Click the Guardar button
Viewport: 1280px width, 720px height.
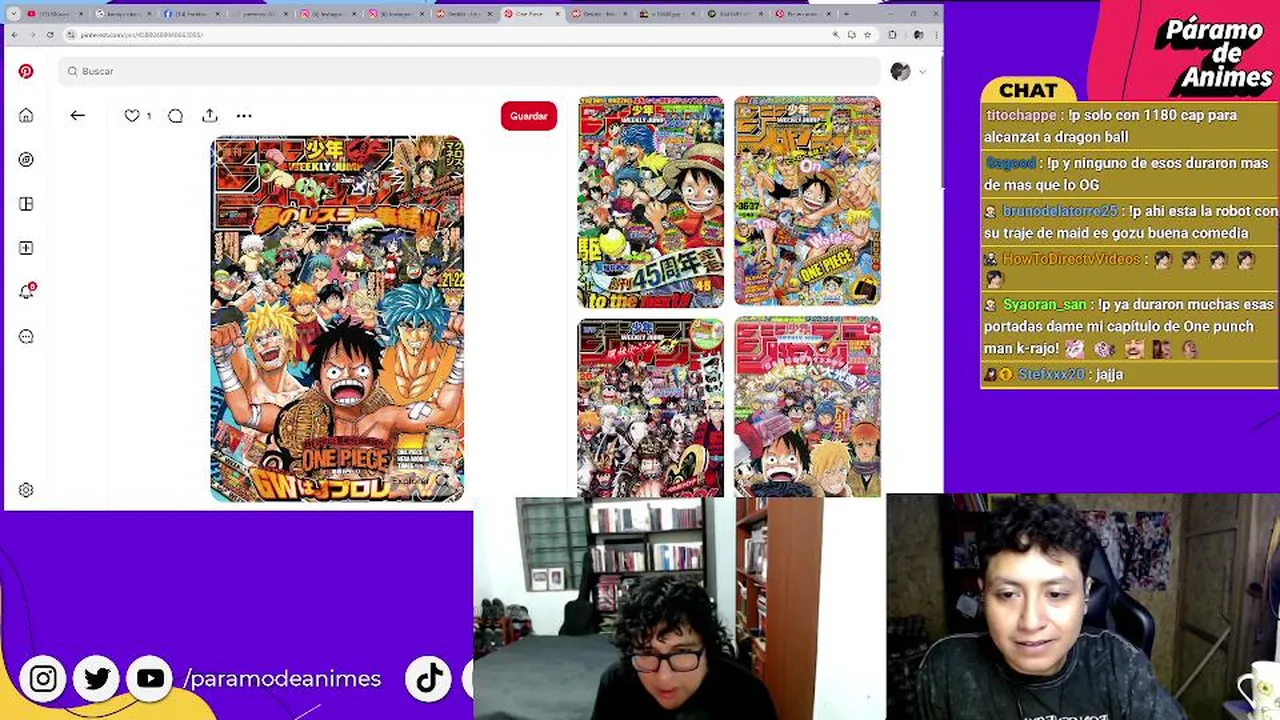click(528, 116)
